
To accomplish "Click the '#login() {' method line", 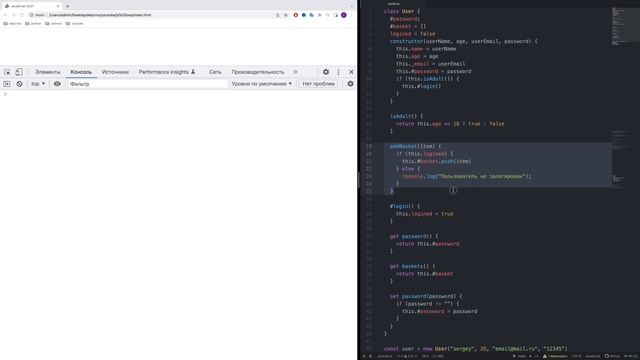I will 404,206.
